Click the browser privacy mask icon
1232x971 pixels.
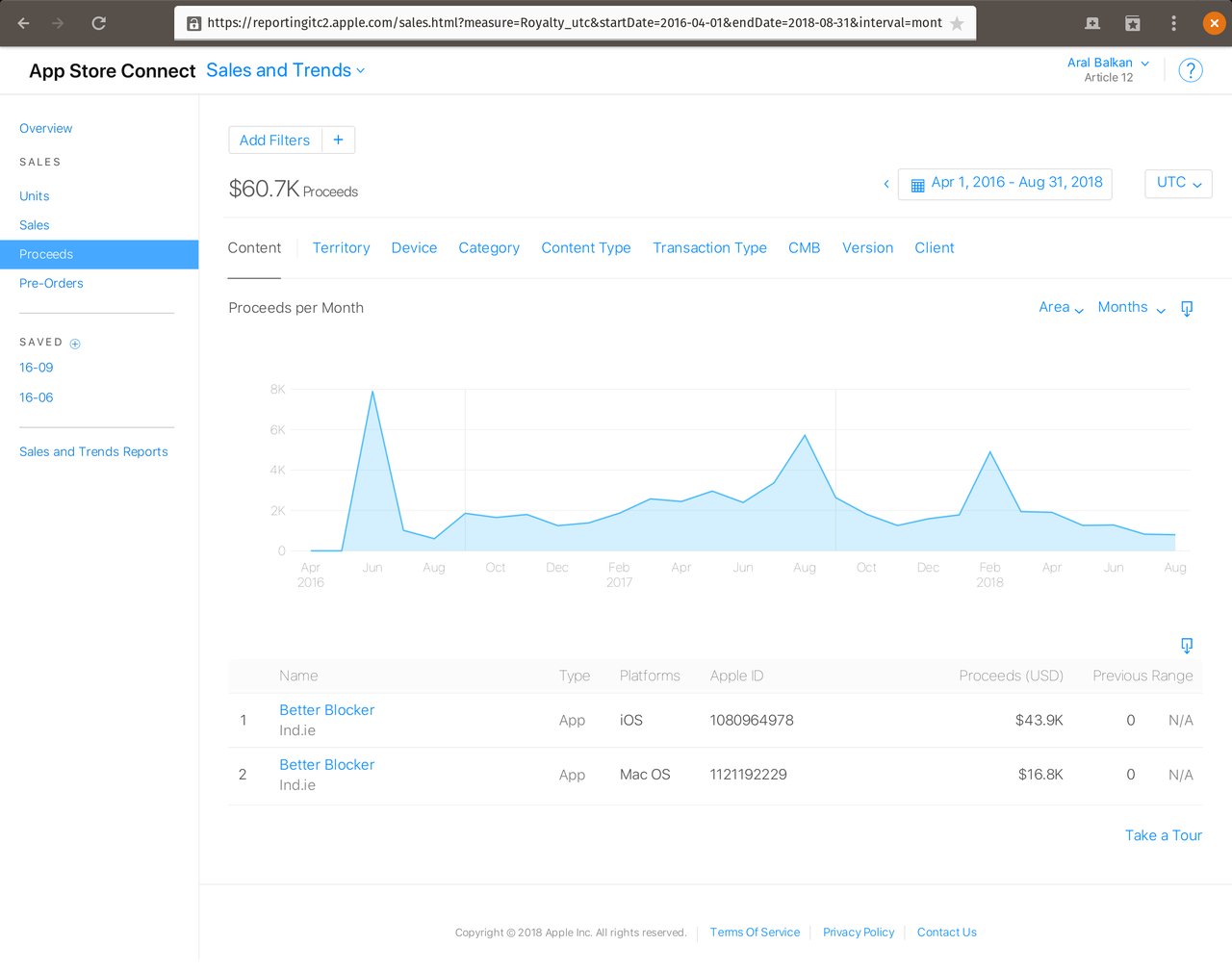click(x=1092, y=23)
